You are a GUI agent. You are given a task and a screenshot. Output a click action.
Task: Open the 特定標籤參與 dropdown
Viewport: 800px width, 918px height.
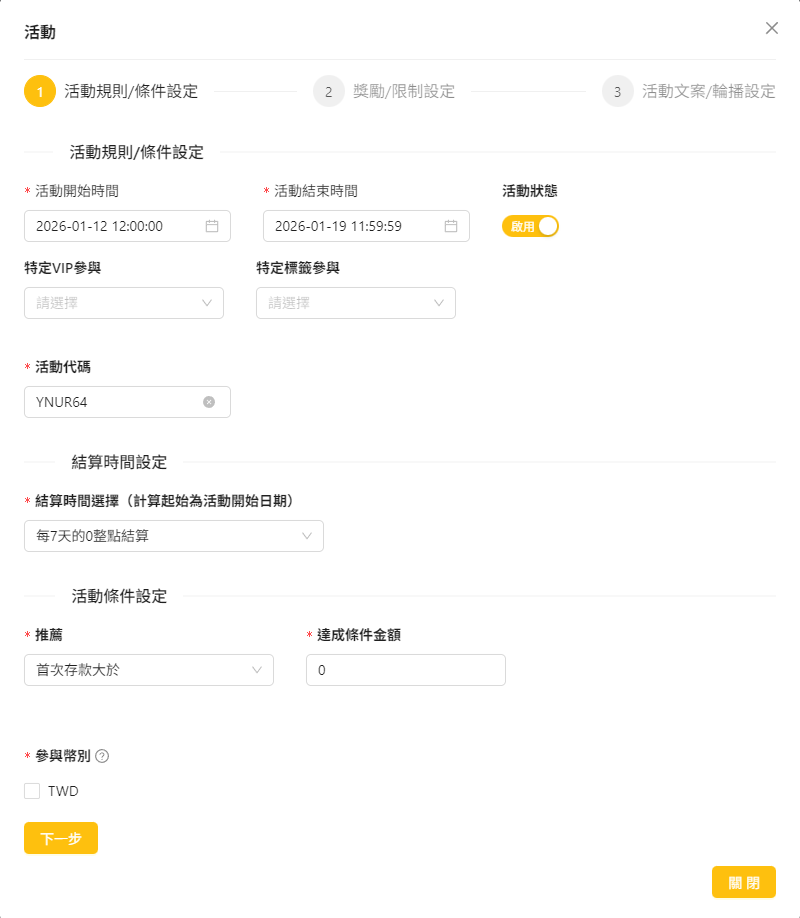(356, 303)
